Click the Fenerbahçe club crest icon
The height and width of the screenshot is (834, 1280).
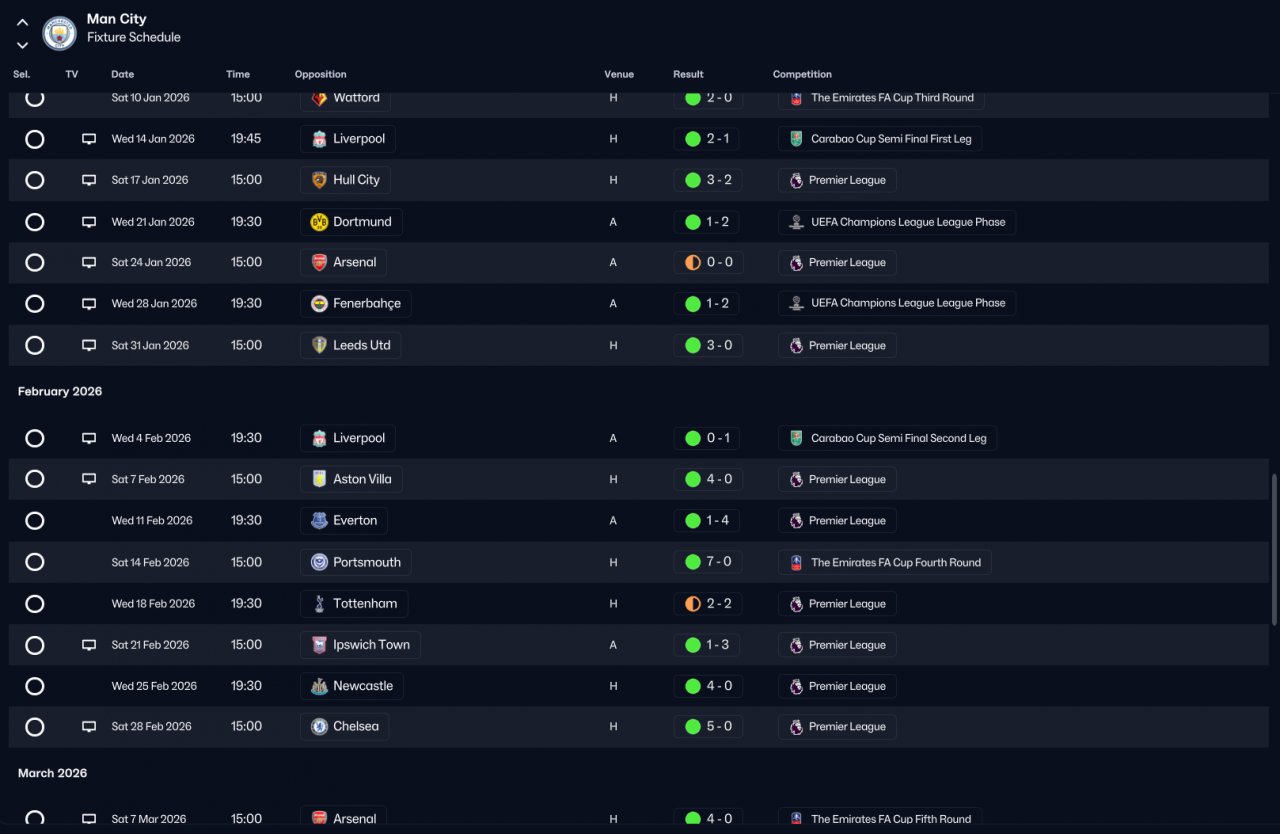pos(319,304)
